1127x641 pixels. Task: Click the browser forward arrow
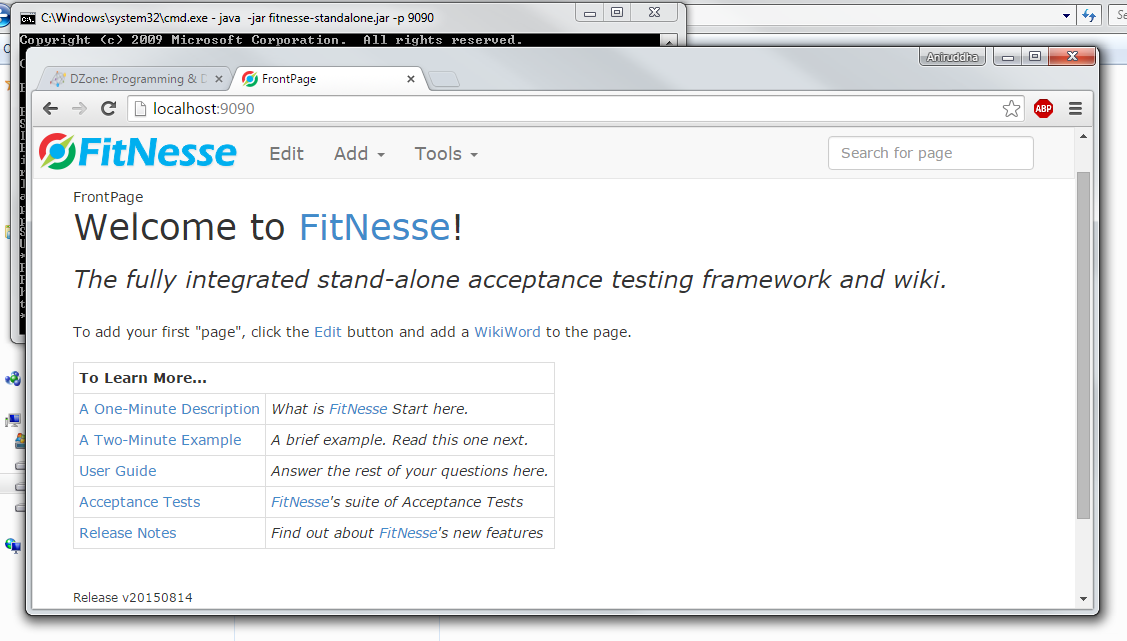[x=79, y=109]
